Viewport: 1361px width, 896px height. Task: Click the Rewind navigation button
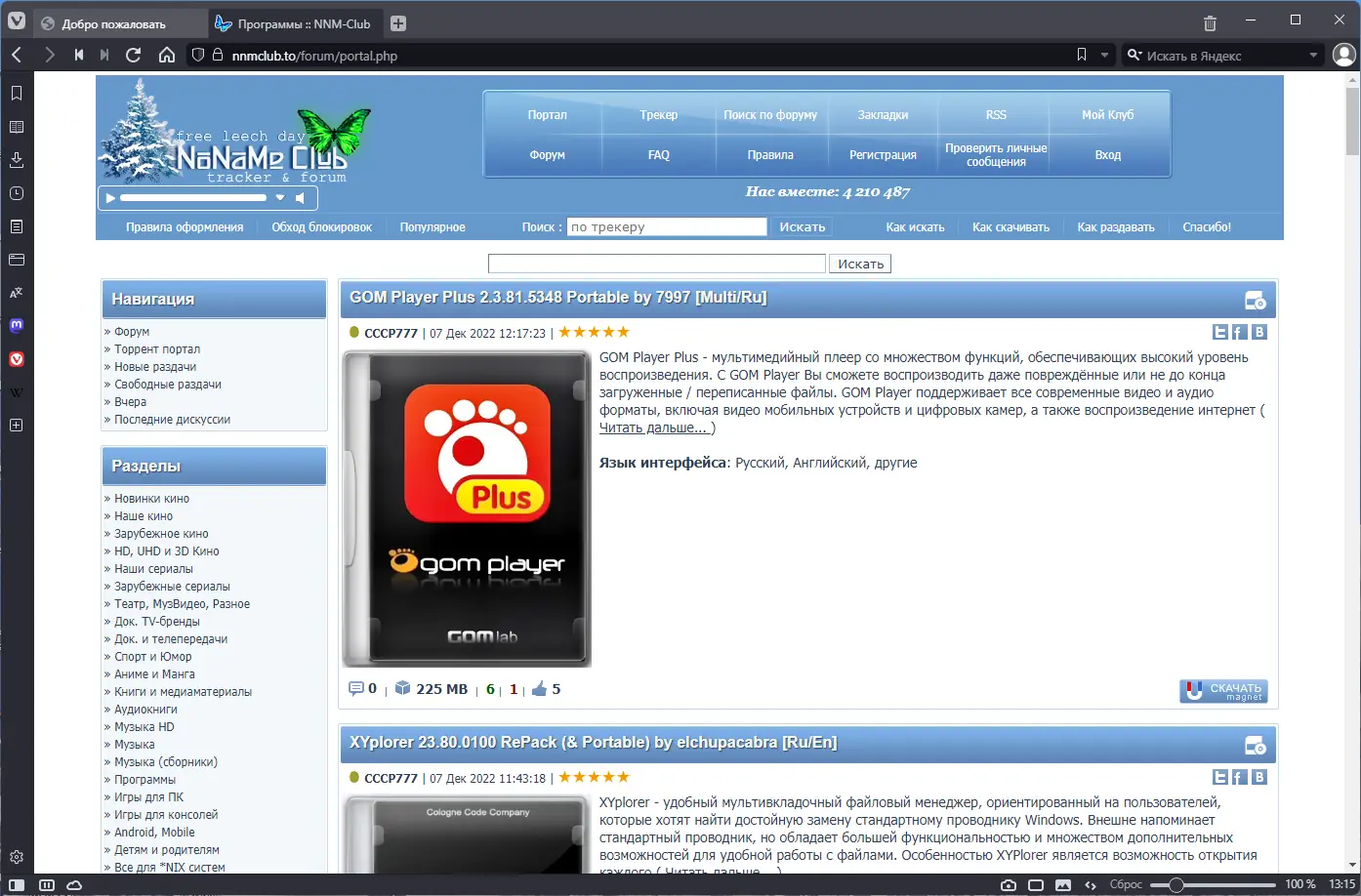(x=78, y=55)
